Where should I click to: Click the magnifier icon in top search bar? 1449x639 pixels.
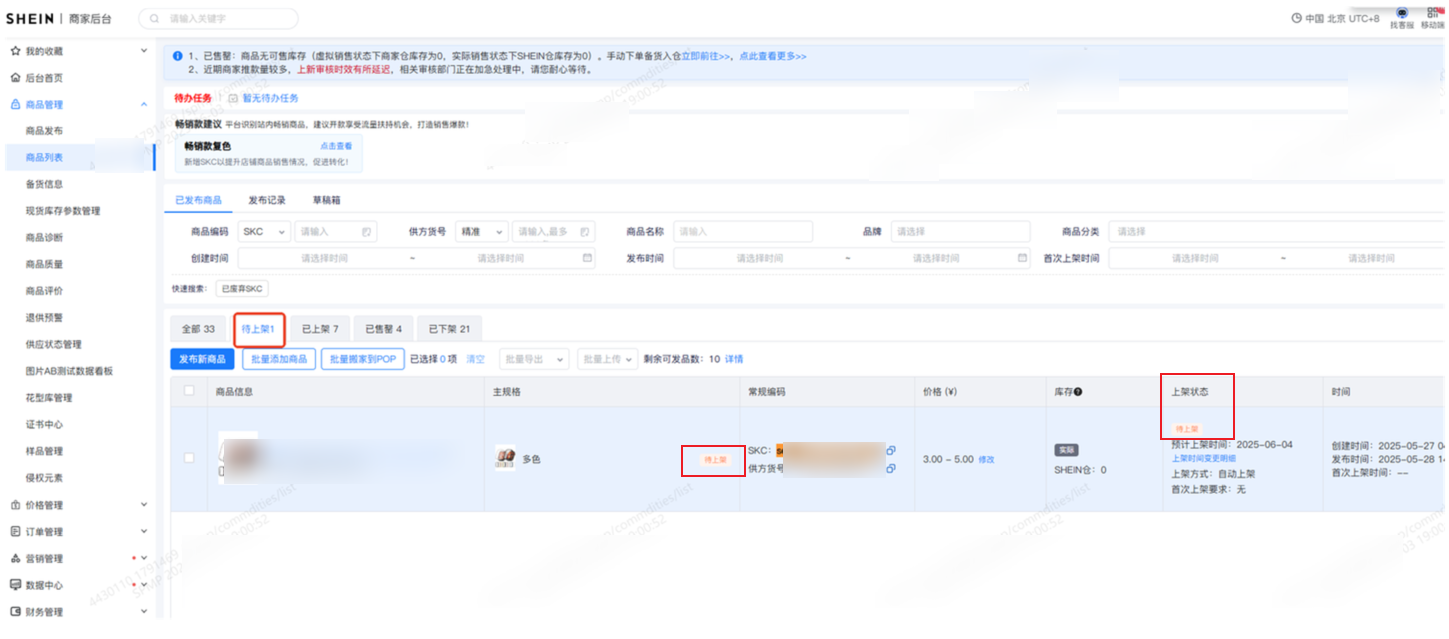[x=154, y=19]
